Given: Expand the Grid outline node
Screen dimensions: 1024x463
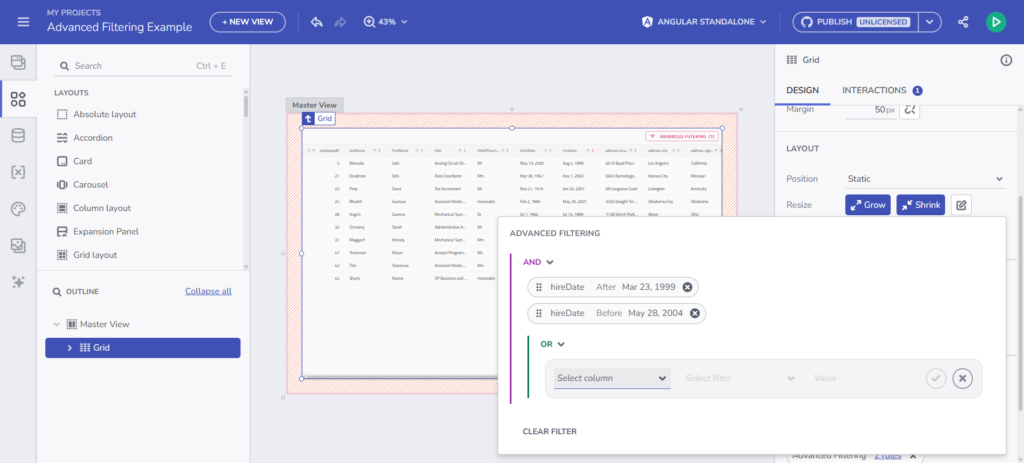Looking at the screenshot, I should coord(70,348).
